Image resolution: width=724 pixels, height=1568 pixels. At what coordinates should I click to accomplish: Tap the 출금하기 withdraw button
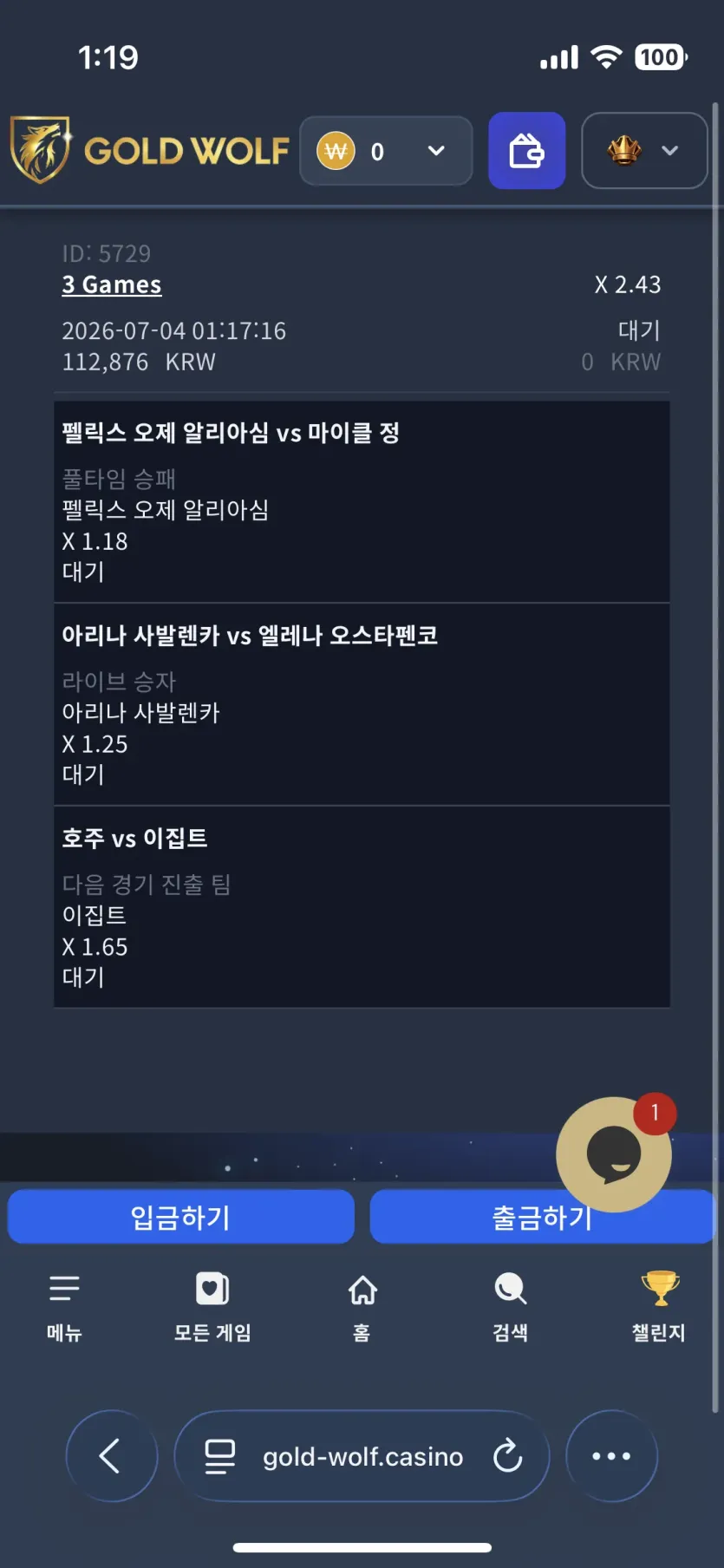(542, 1217)
